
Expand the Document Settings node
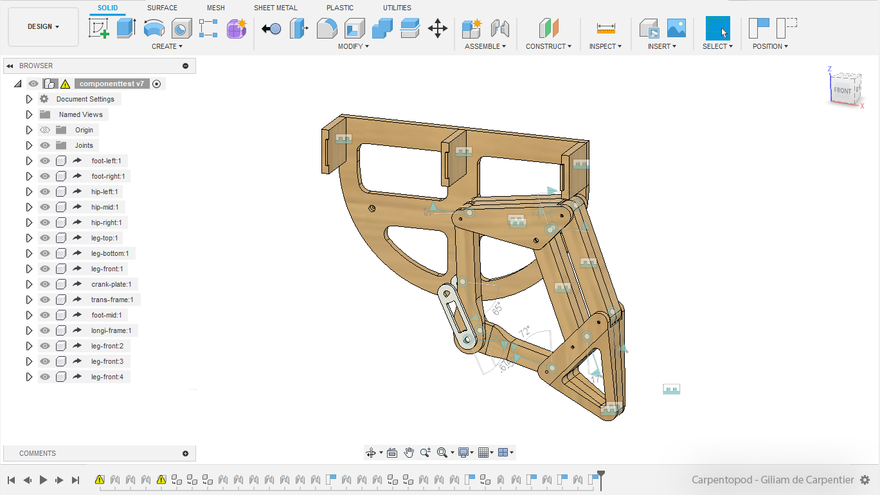(29, 99)
